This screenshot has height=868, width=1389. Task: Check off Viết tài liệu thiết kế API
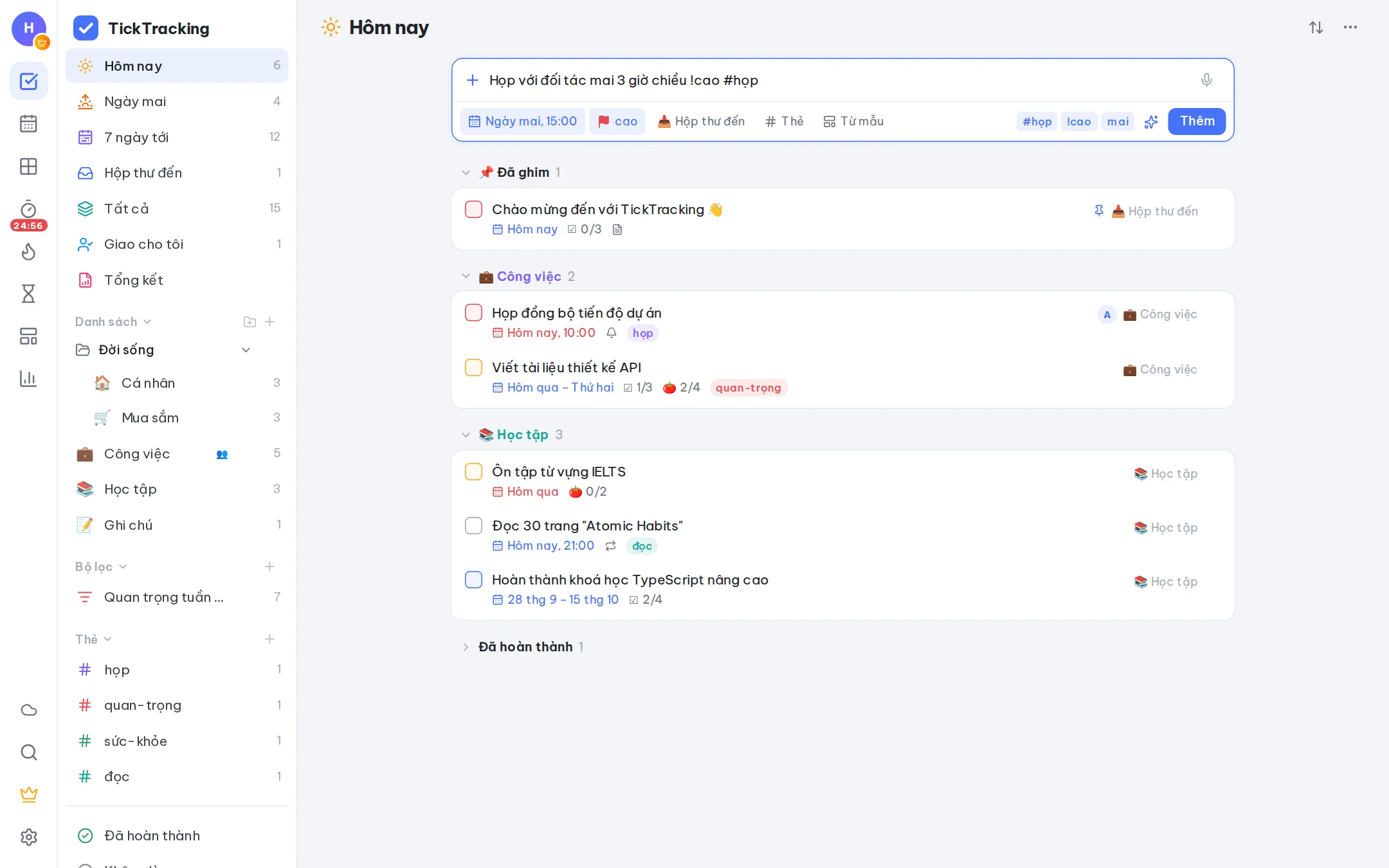[473, 368]
